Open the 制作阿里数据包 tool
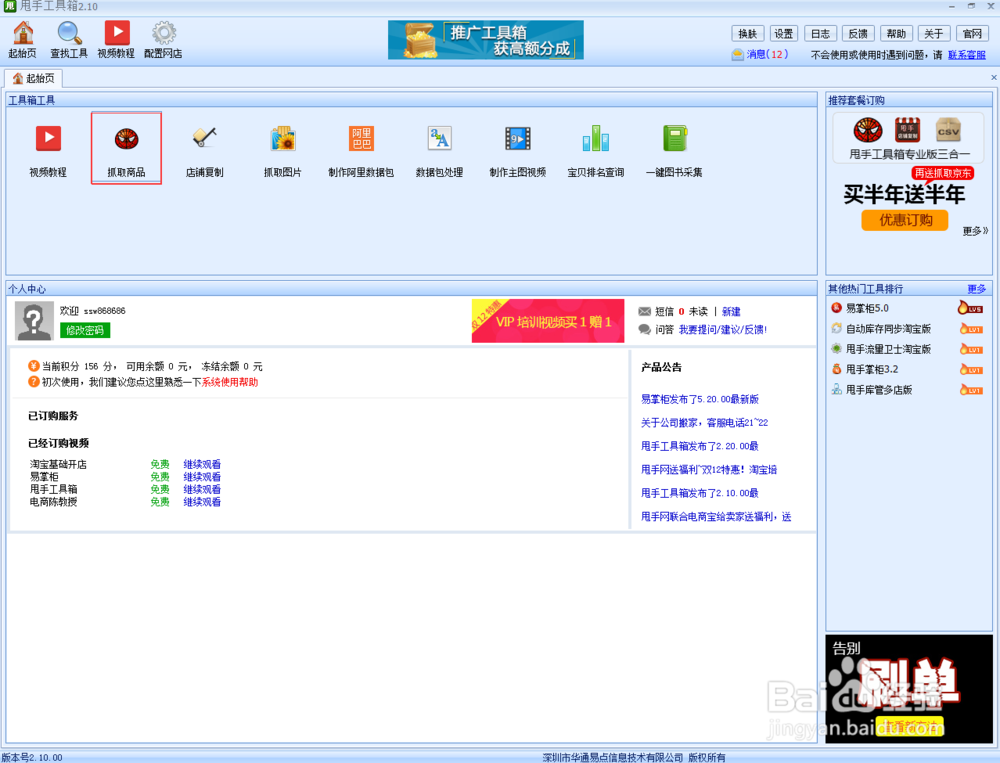1000x763 pixels. click(361, 151)
